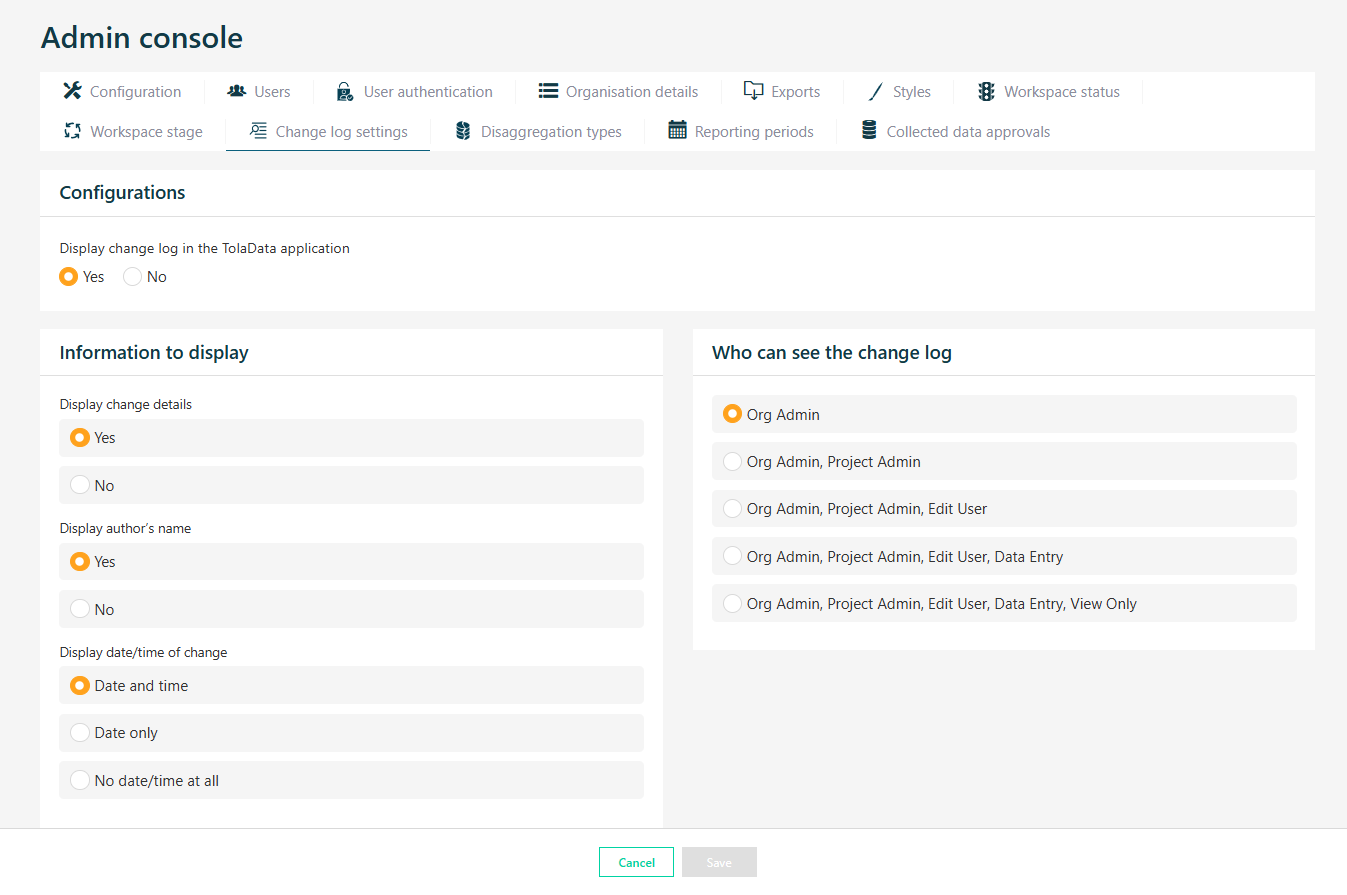Choose No for Display author's name

[81, 609]
